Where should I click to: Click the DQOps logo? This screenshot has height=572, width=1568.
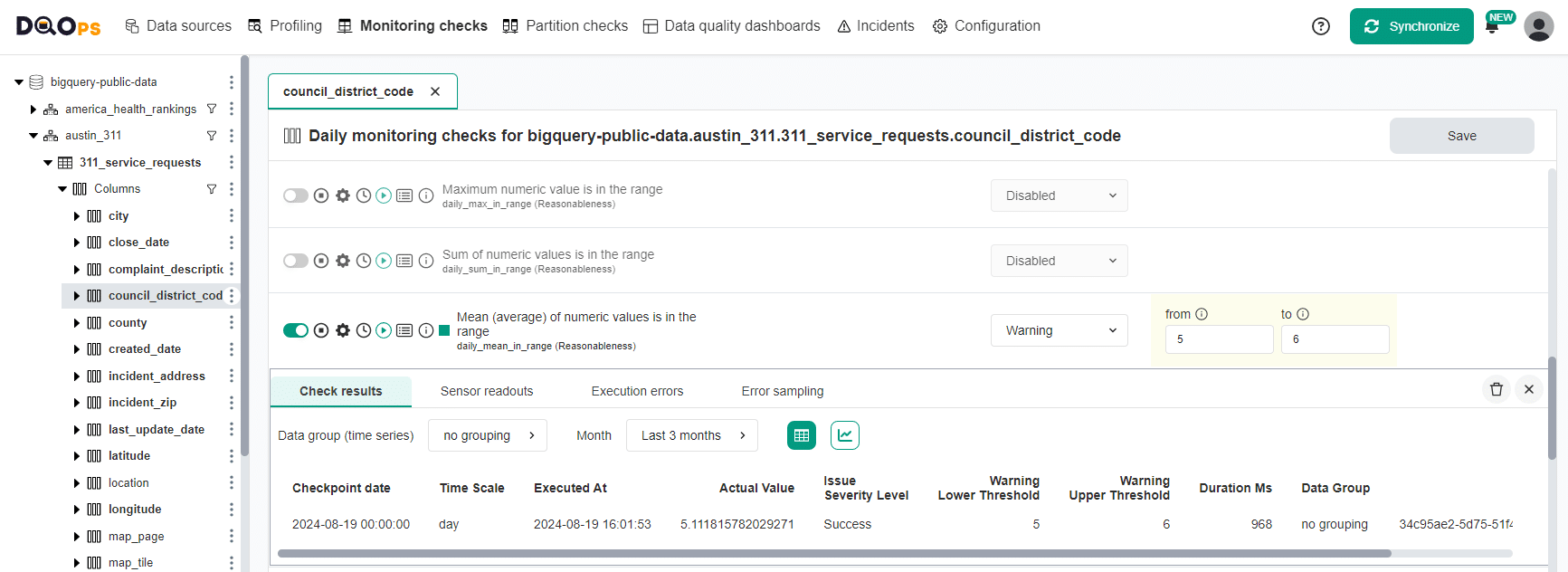58,26
